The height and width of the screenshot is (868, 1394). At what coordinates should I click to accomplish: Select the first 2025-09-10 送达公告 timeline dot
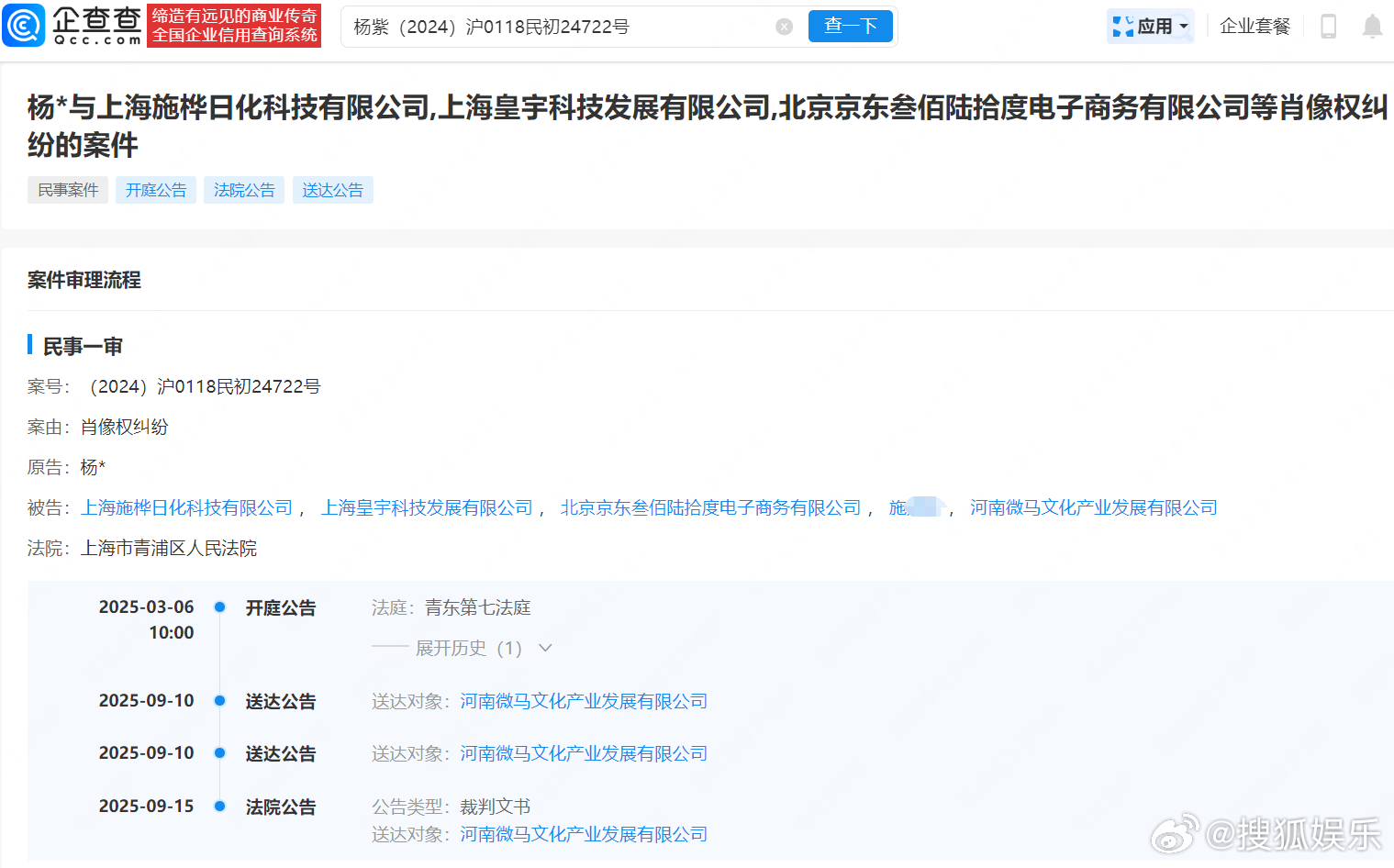220,701
